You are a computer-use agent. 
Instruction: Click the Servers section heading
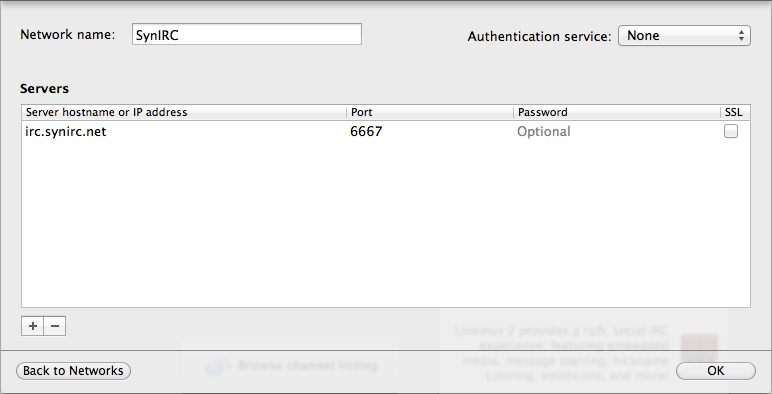[44, 89]
